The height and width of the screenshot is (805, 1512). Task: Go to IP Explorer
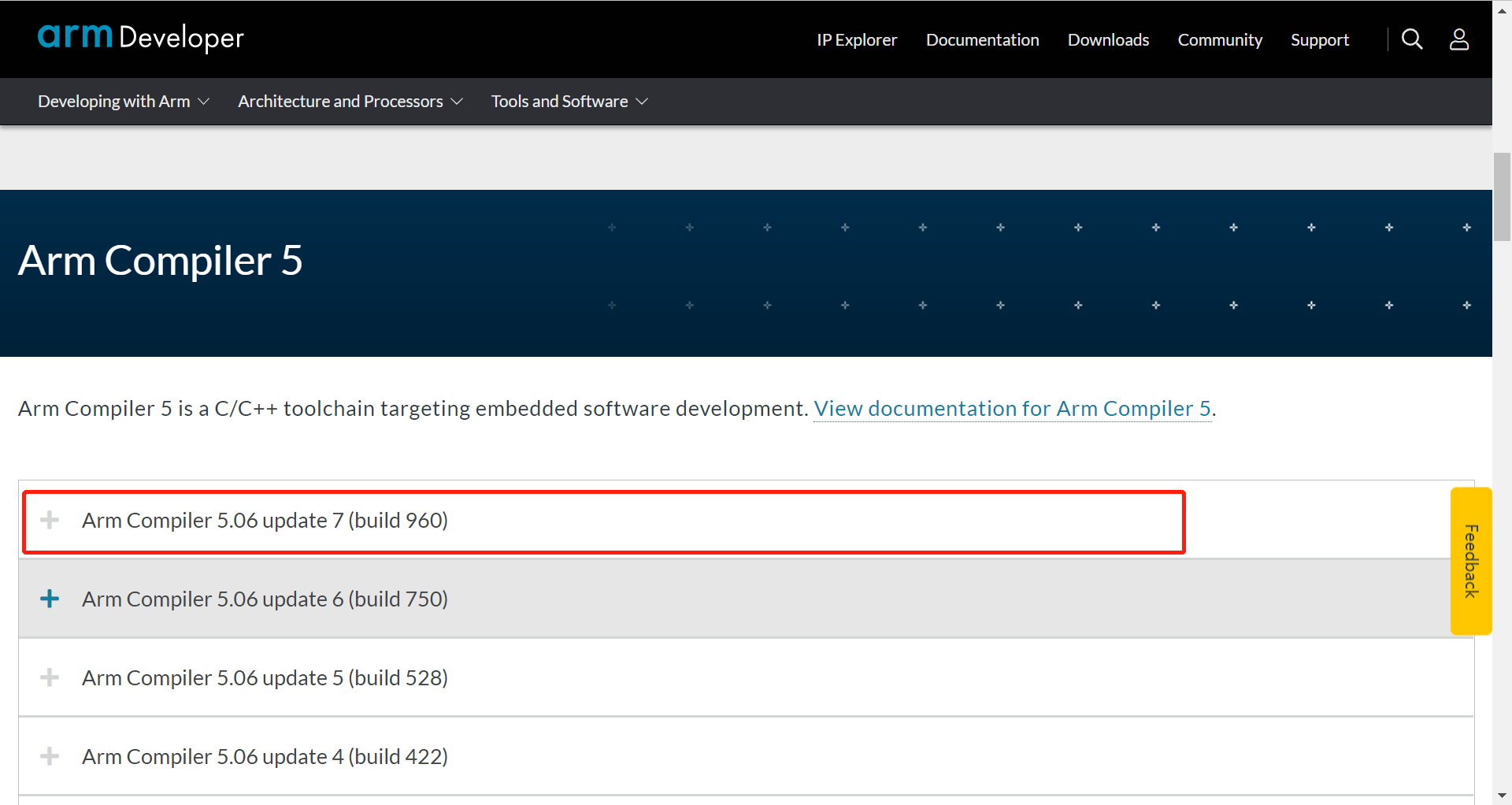pyautogui.click(x=857, y=39)
